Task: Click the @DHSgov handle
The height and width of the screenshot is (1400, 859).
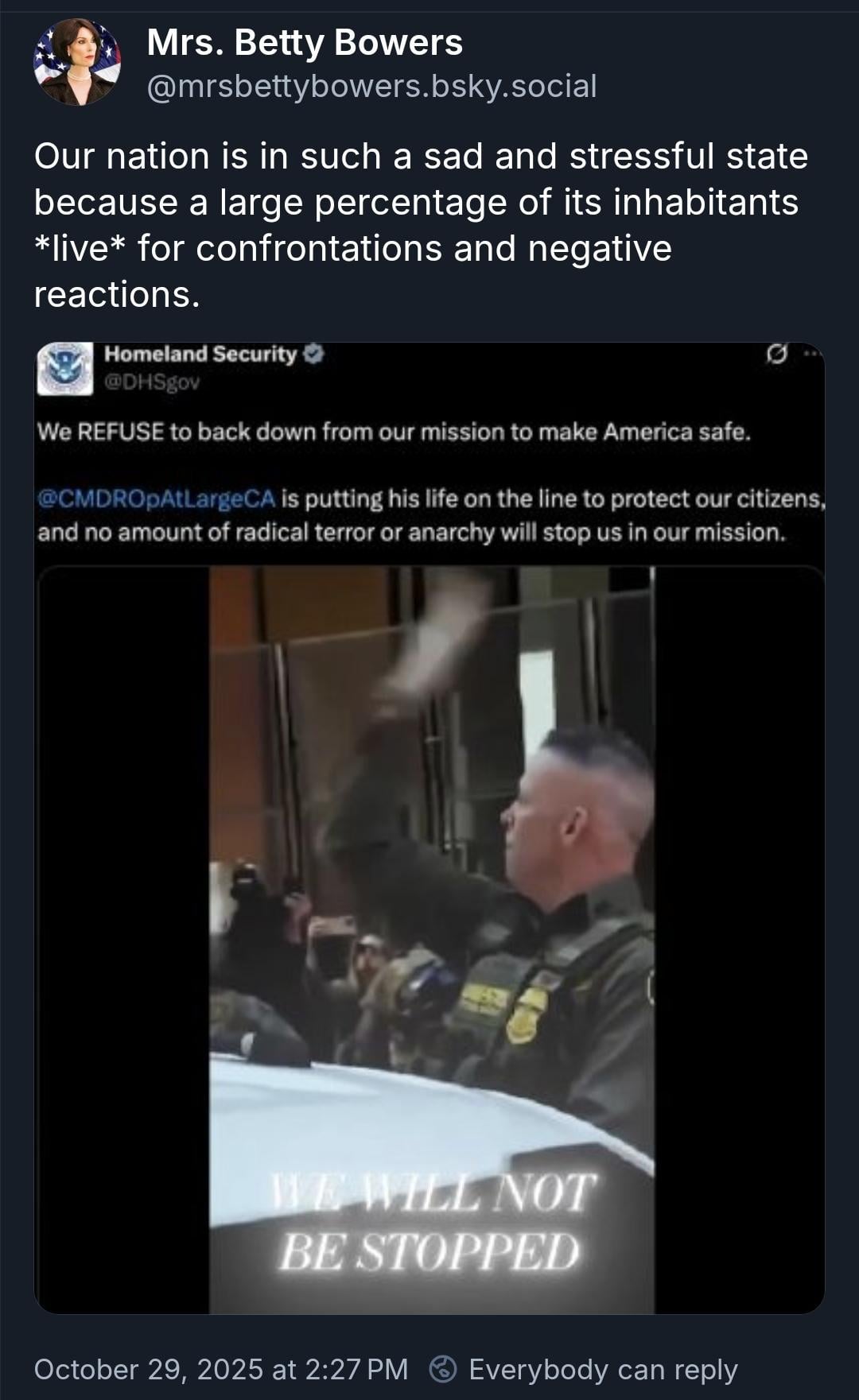Action: pyautogui.click(x=152, y=382)
